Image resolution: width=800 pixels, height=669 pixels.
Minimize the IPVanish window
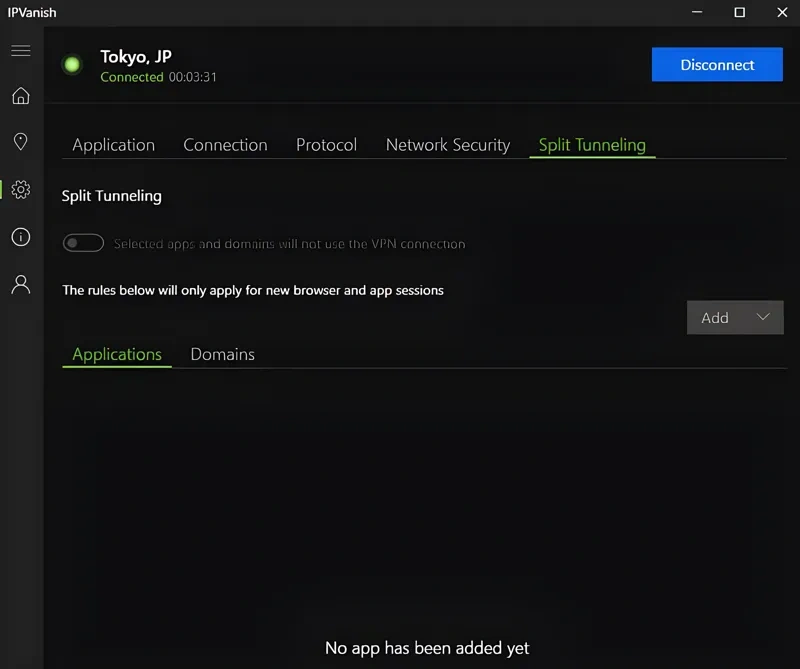pyautogui.click(x=697, y=12)
